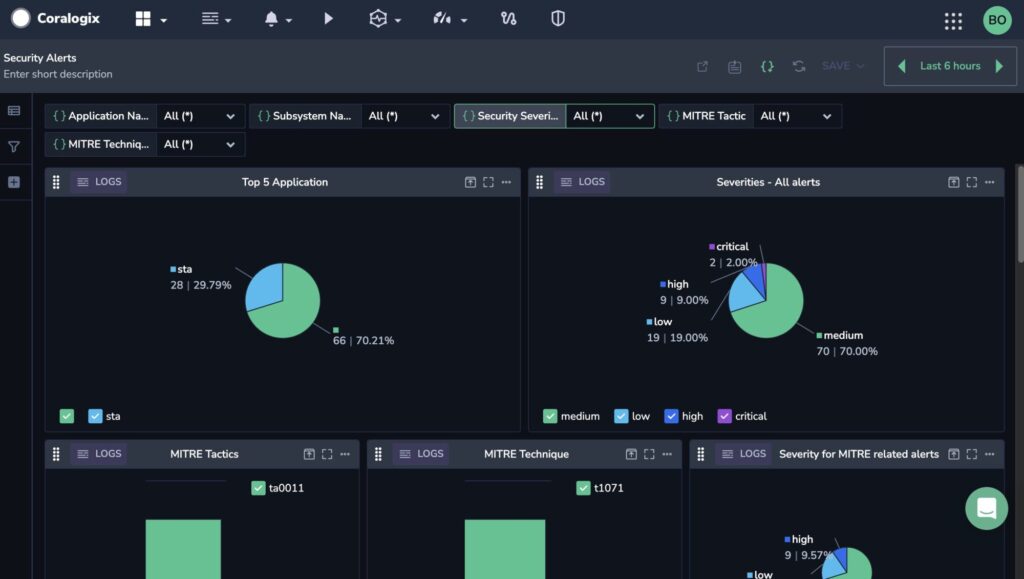
Task: Toggle the low severity legend checkbox
Action: click(x=621, y=416)
